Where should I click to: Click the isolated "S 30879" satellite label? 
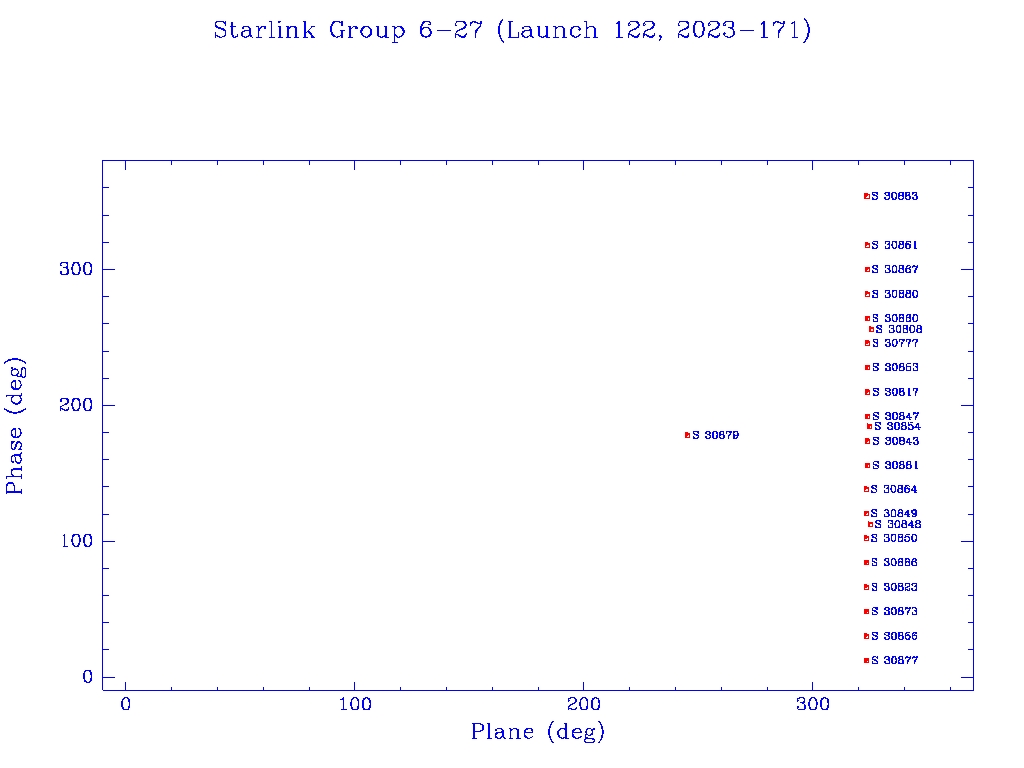point(716,435)
